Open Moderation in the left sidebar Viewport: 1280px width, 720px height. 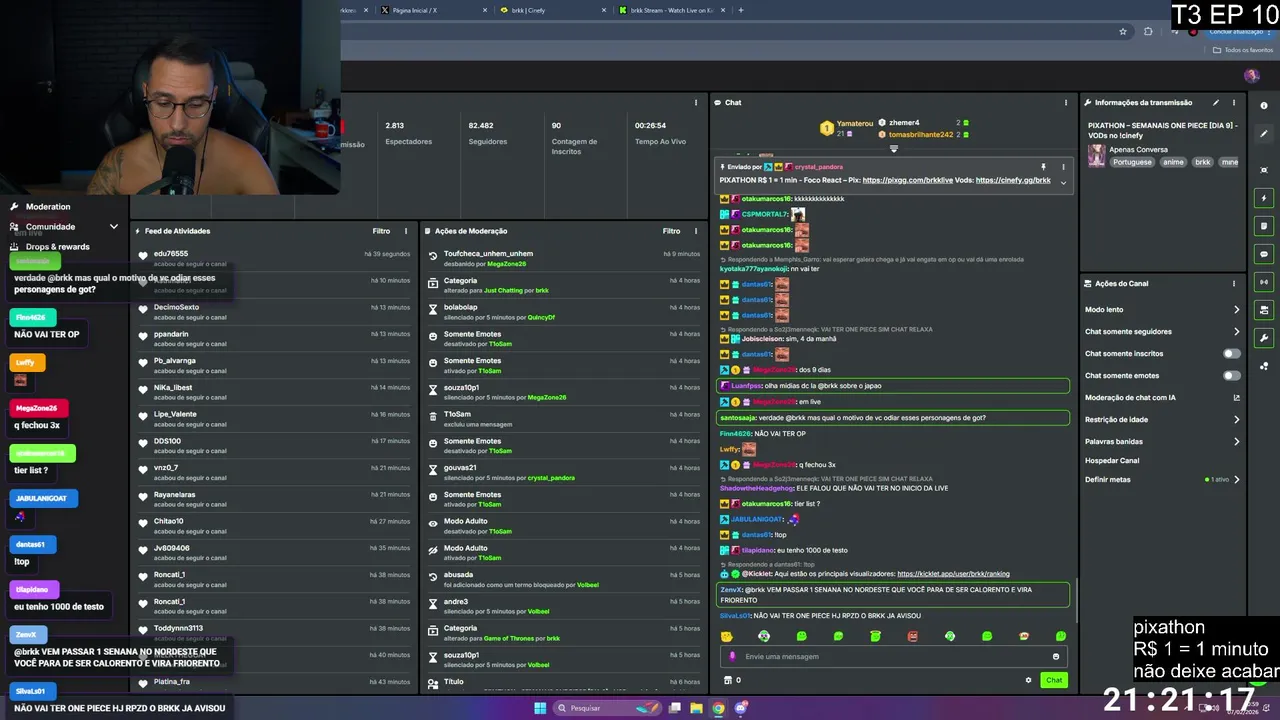click(x=48, y=207)
